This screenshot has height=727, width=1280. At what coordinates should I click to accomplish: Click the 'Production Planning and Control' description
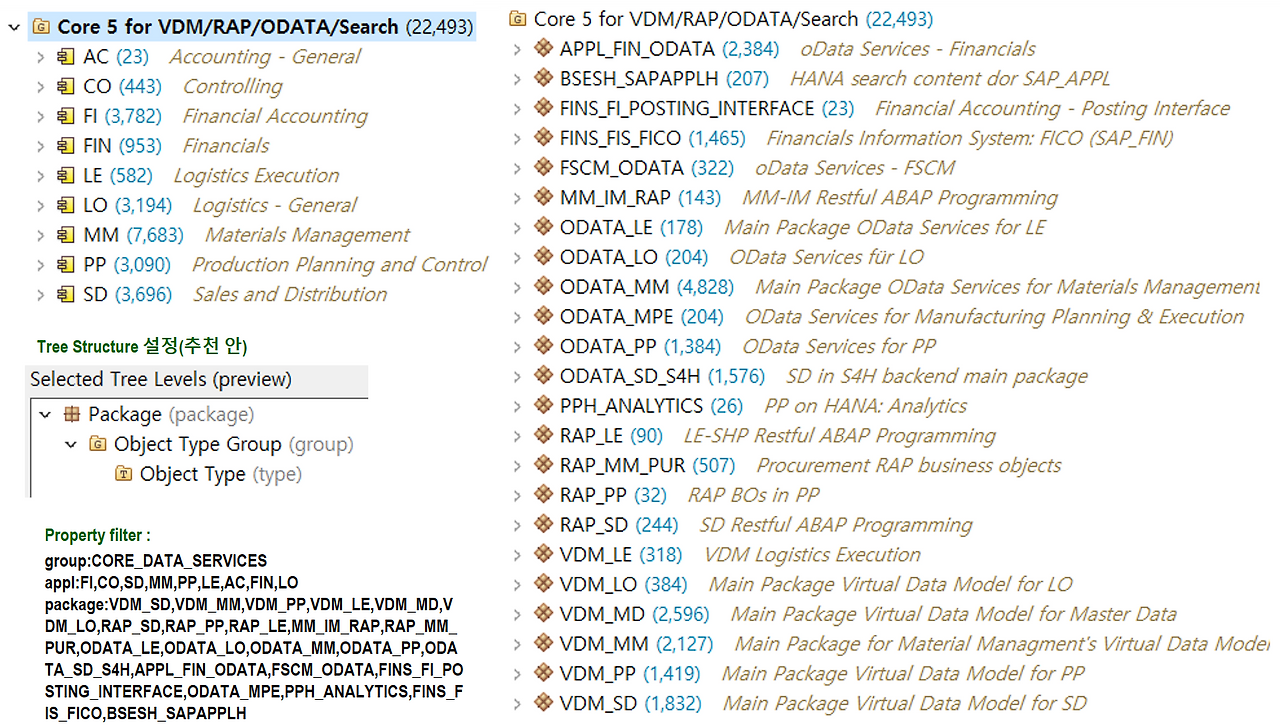(339, 265)
